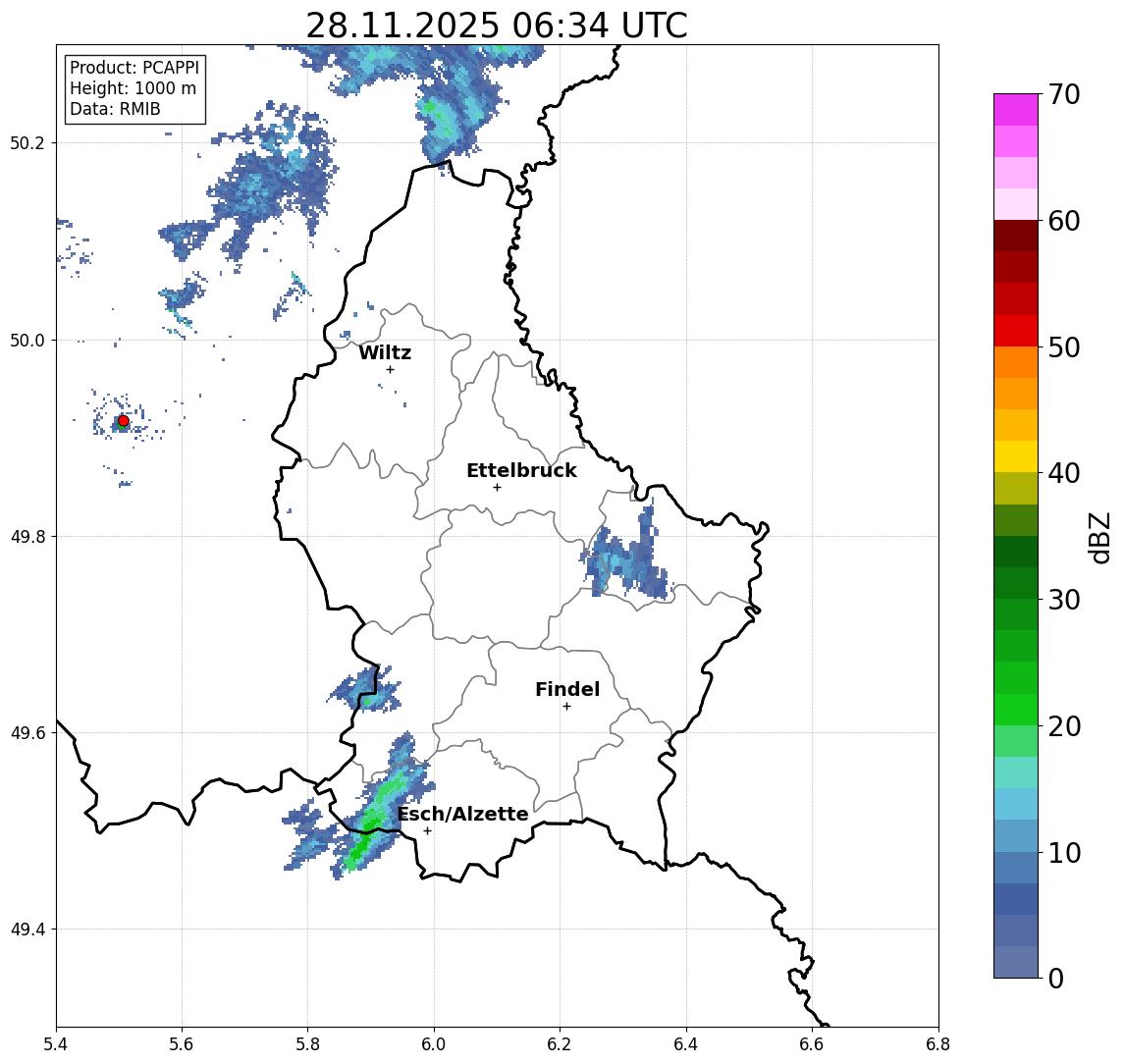Click the bright green colorbar swatch above 20
Screen dimensions: 1124x1064
[1016, 709]
